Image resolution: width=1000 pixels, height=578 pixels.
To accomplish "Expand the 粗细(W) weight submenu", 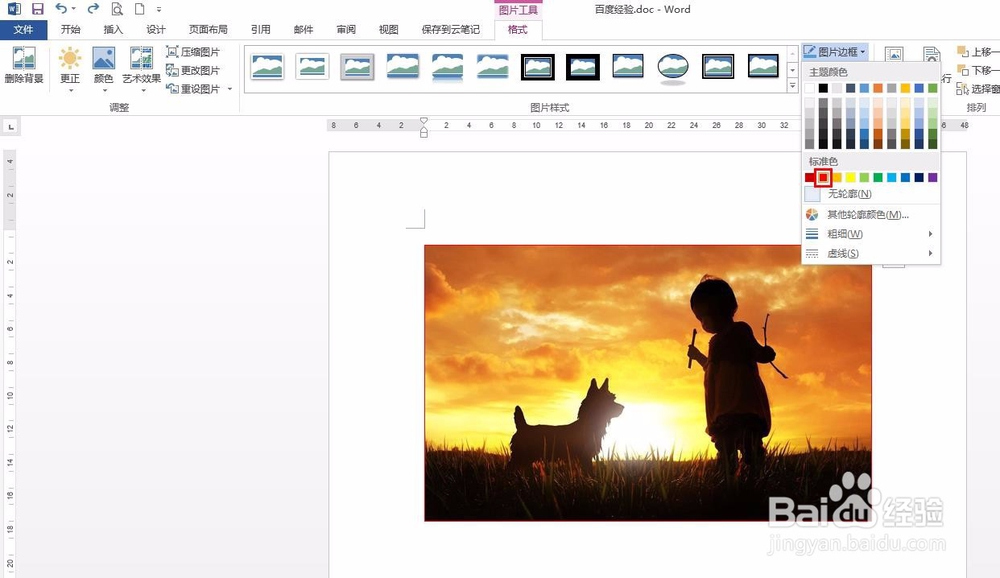I will click(x=871, y=234).
